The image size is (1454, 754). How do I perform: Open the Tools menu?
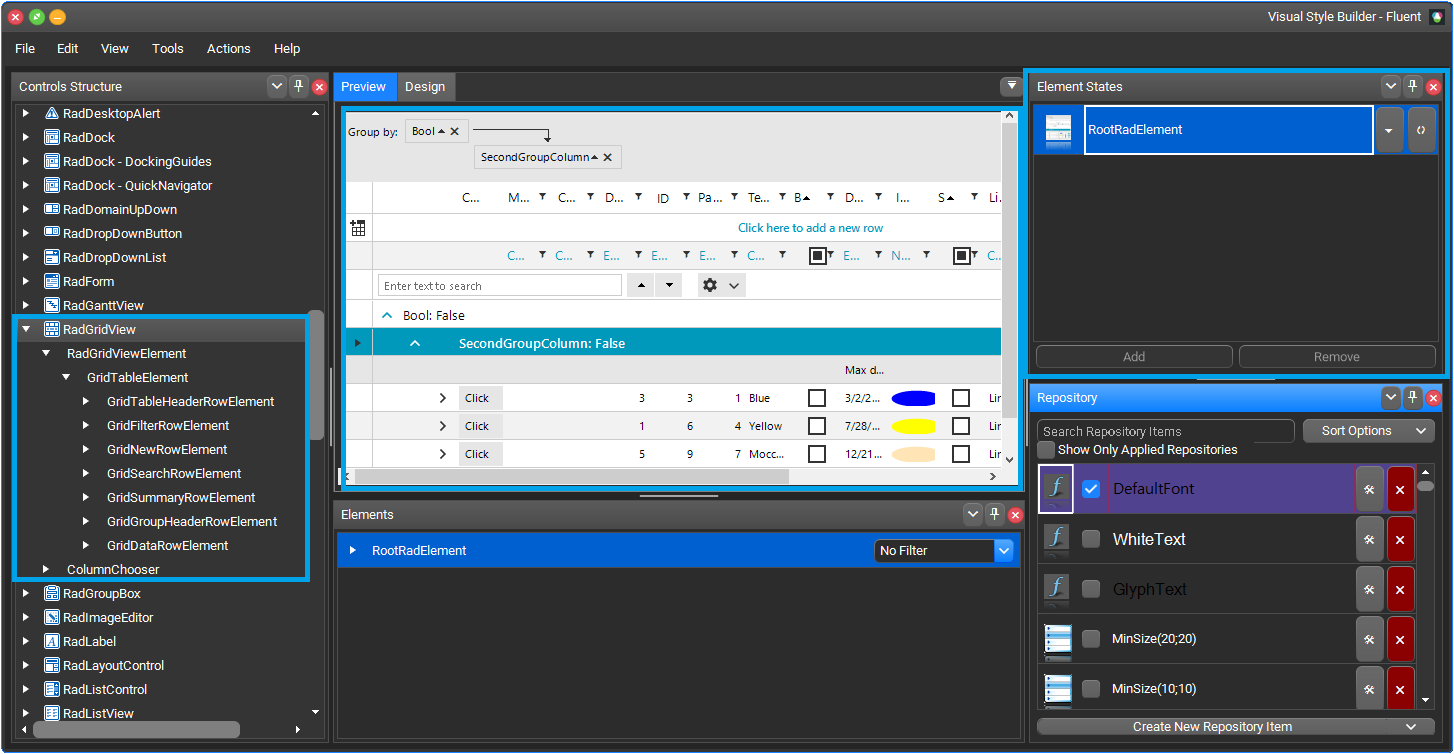[x=168, y=49]
